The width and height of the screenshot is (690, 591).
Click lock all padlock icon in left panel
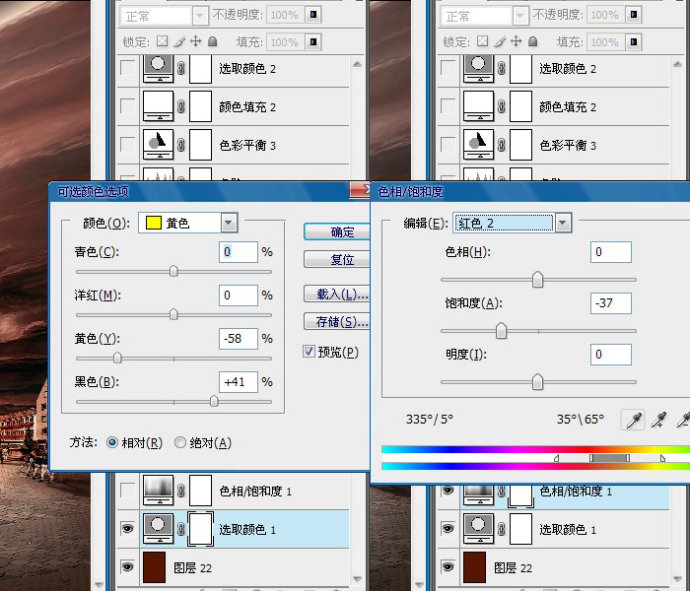point(213,41)
